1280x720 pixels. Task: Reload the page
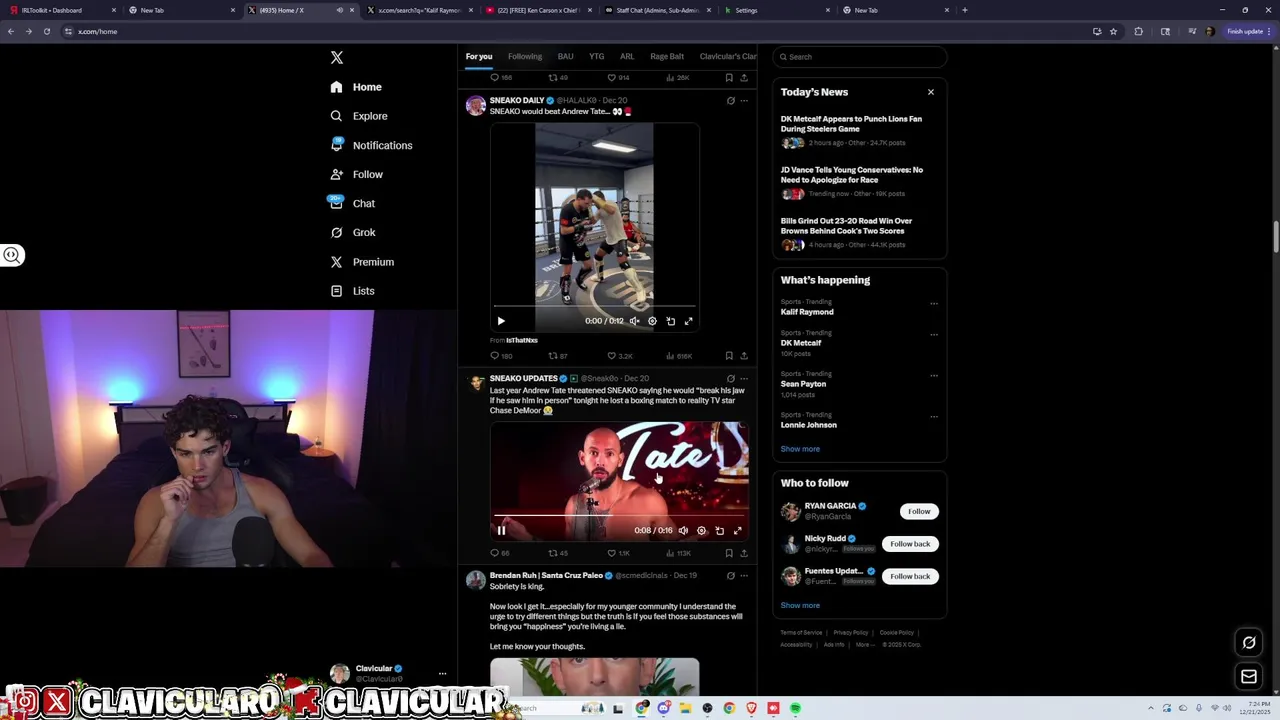tap(46, 31)
